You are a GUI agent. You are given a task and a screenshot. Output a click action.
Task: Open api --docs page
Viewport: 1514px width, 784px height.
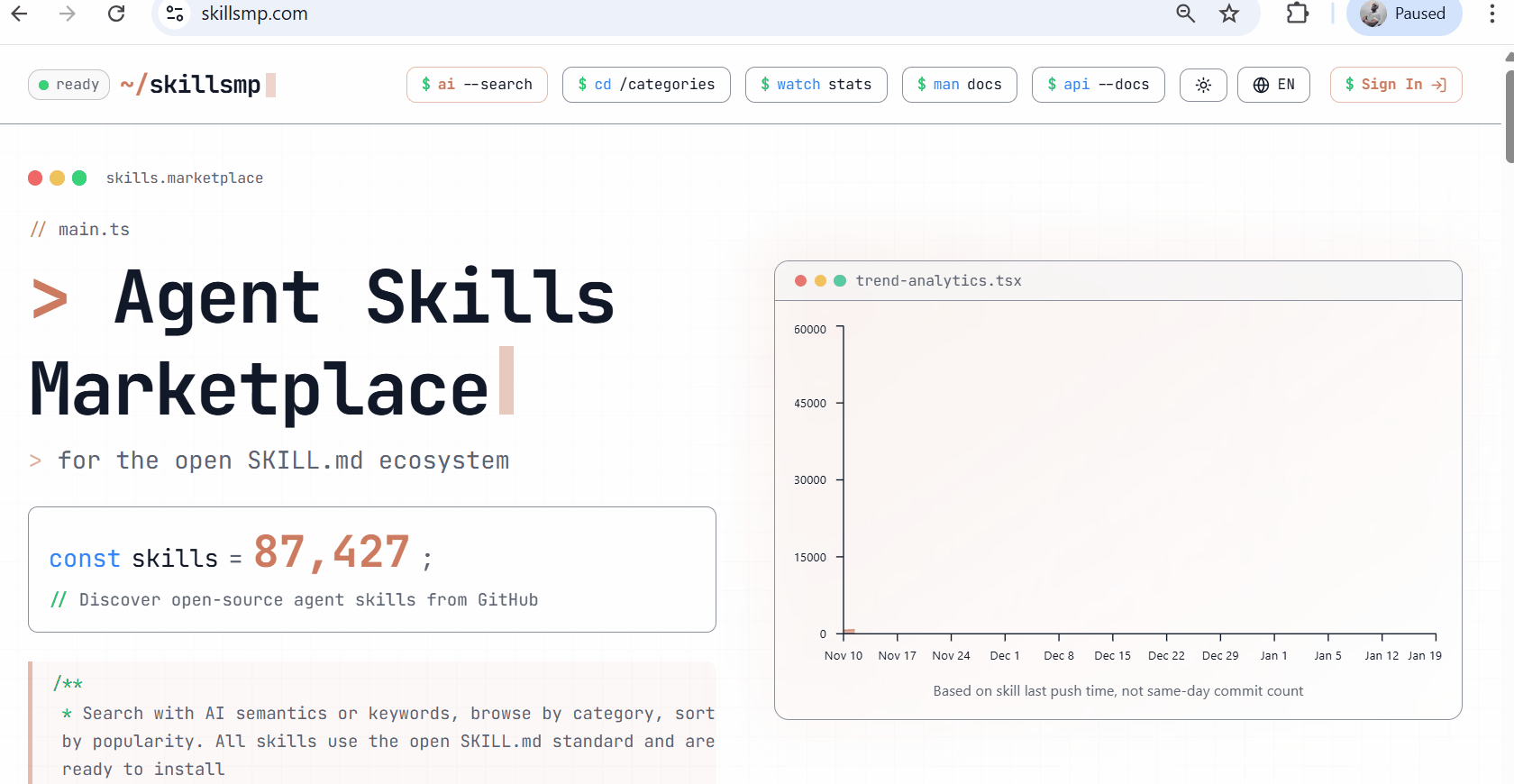tap(1099, 85)
